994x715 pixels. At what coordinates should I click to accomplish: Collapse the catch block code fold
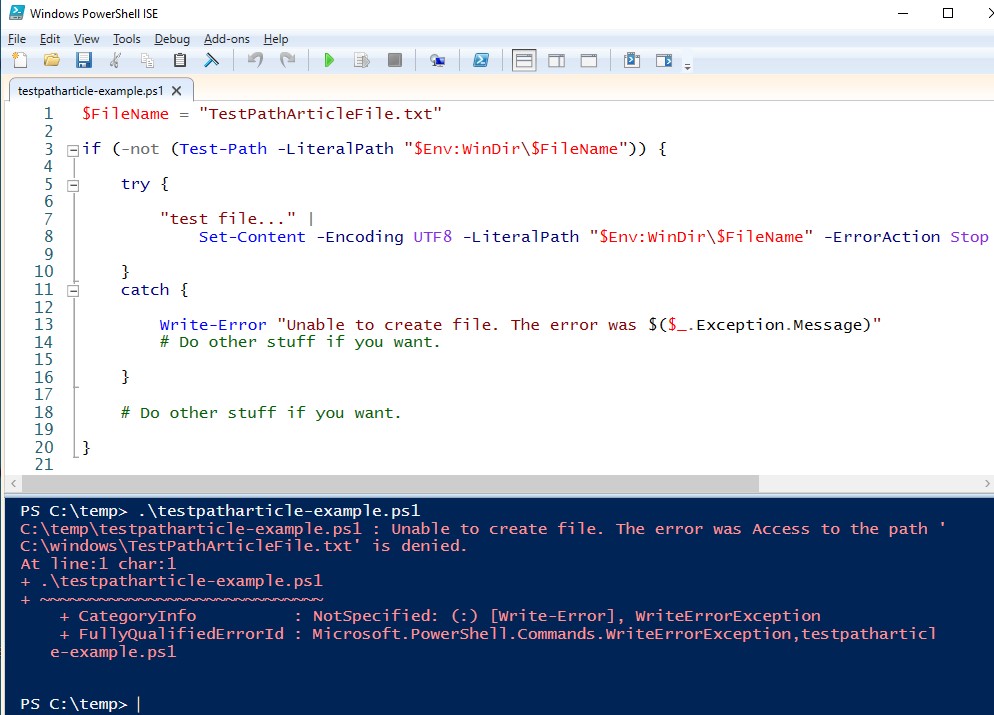click(72, 290)
